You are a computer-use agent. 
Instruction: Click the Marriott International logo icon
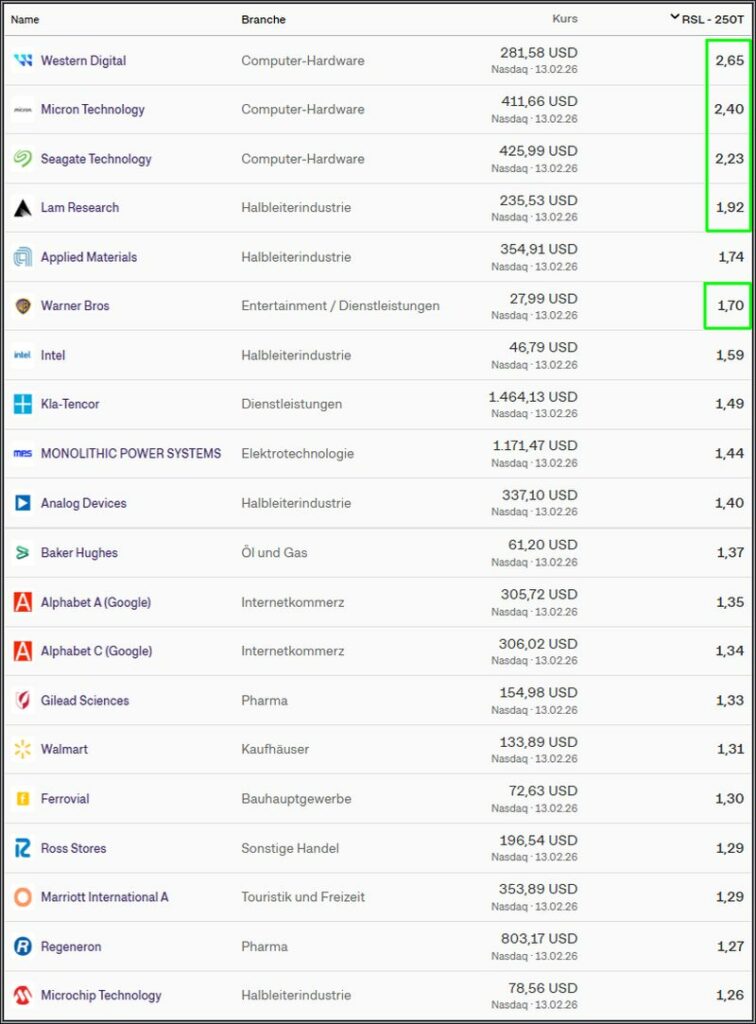coord(23,897)
